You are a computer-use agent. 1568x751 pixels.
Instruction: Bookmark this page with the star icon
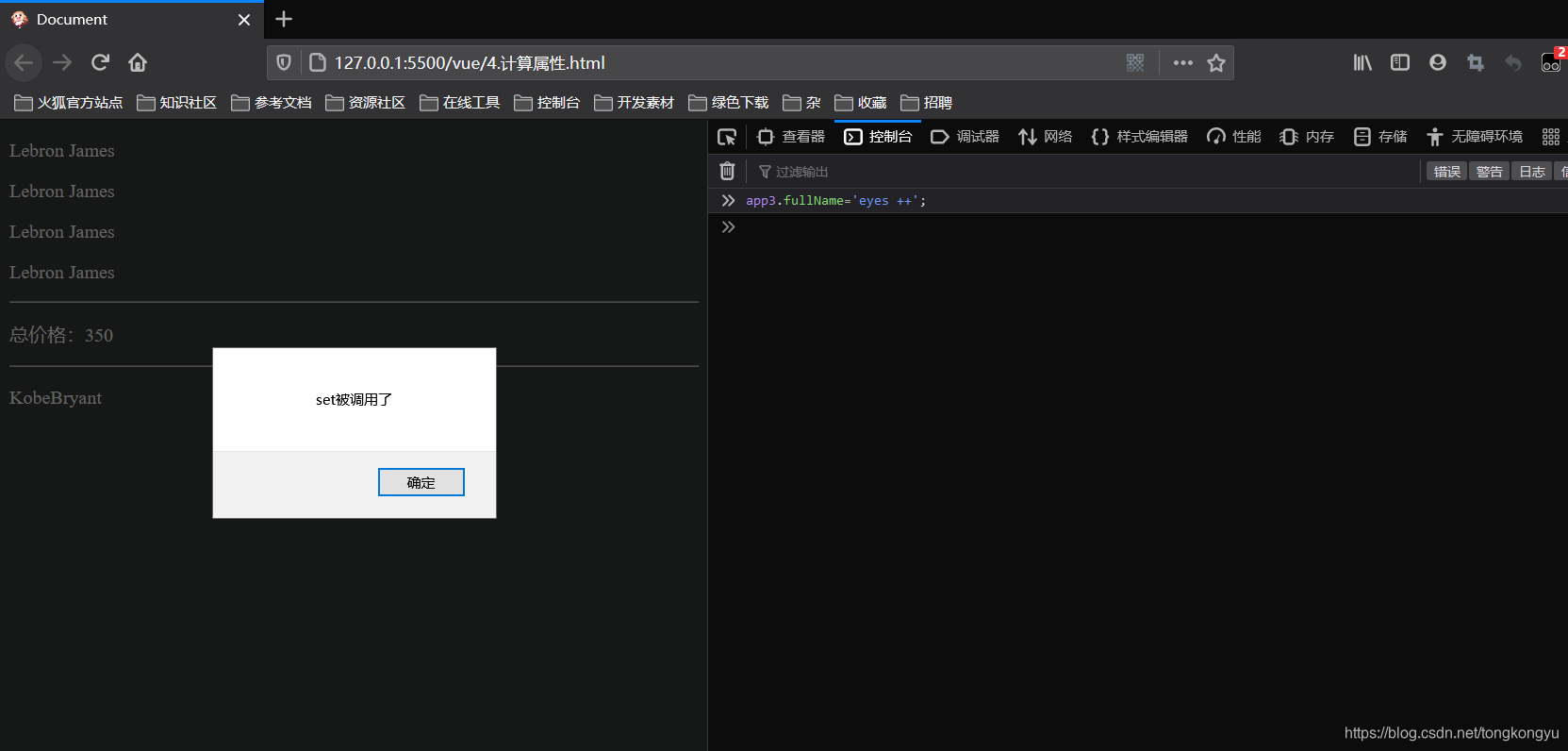(1216, 63)
